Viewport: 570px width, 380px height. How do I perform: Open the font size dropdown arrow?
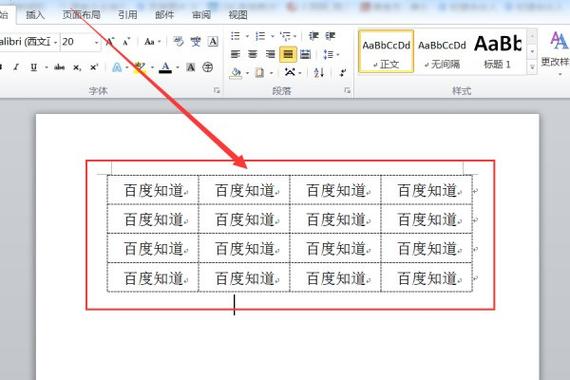pos(96,43)
